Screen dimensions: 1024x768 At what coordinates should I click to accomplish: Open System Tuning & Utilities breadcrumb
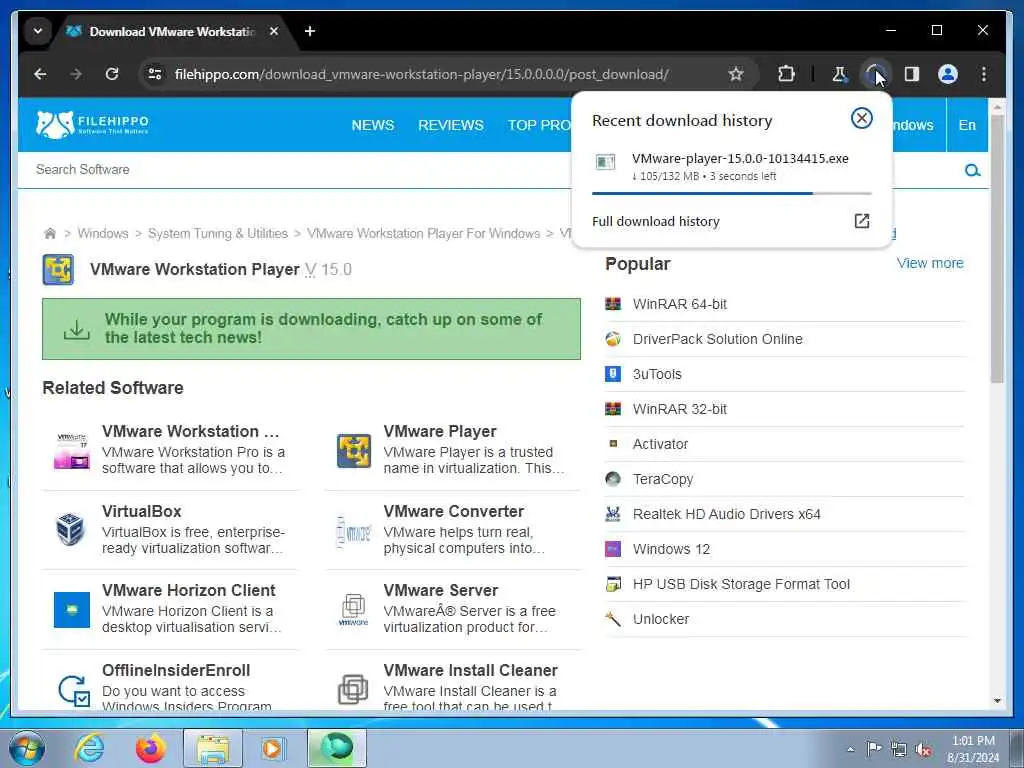(217, 233)
